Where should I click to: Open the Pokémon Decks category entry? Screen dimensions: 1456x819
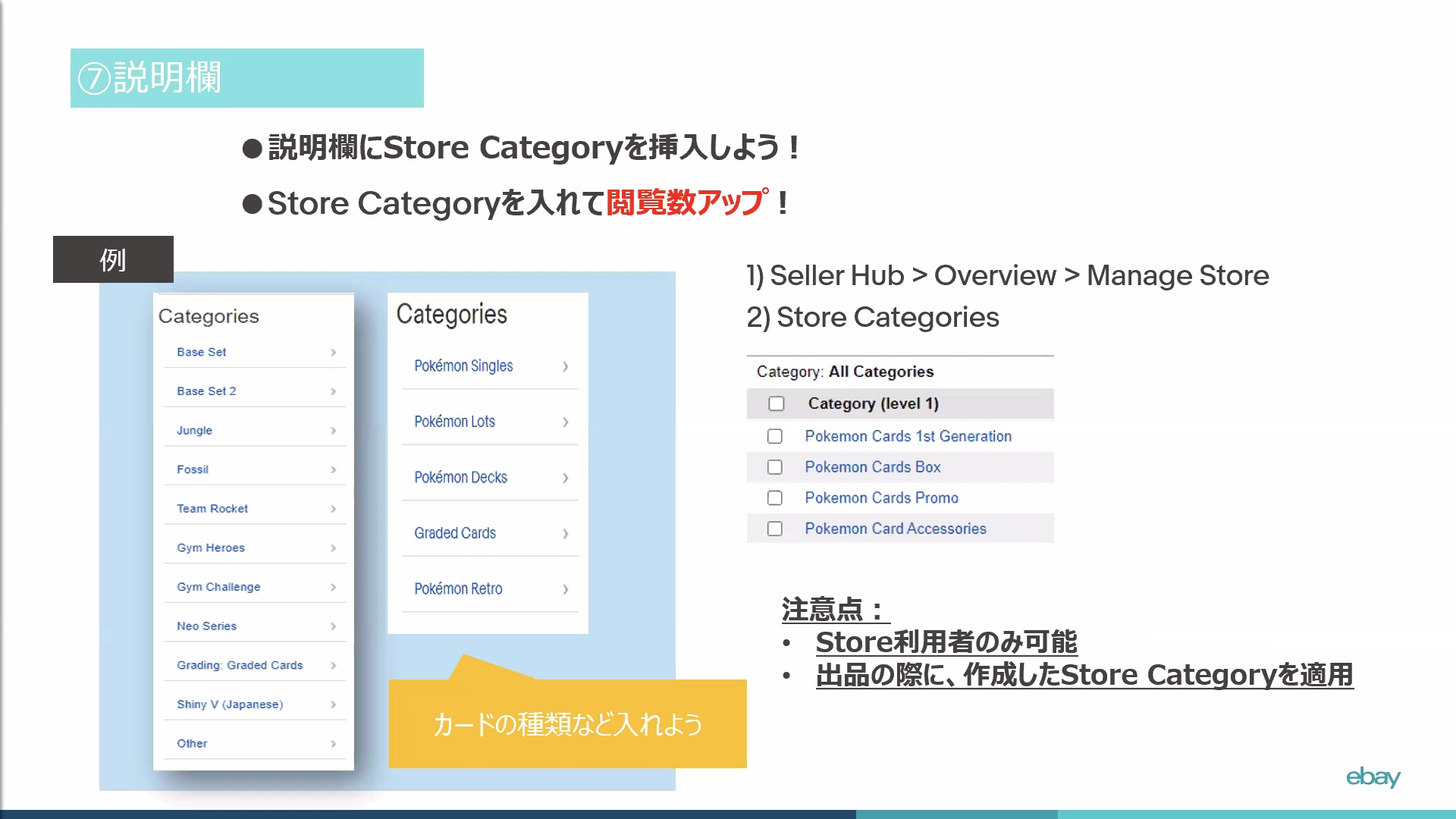click(460, 477)
